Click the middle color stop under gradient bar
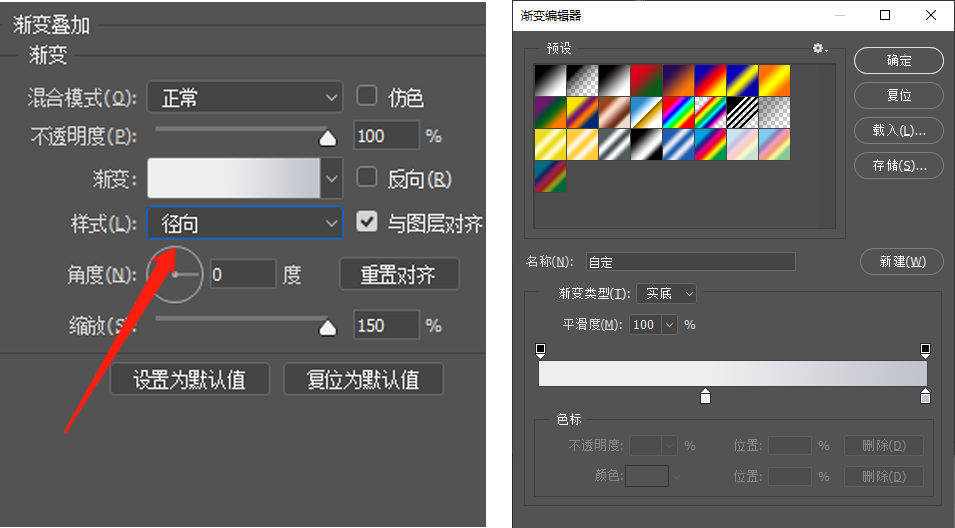This screenshot has height=528, width=955. coord(706,397)
